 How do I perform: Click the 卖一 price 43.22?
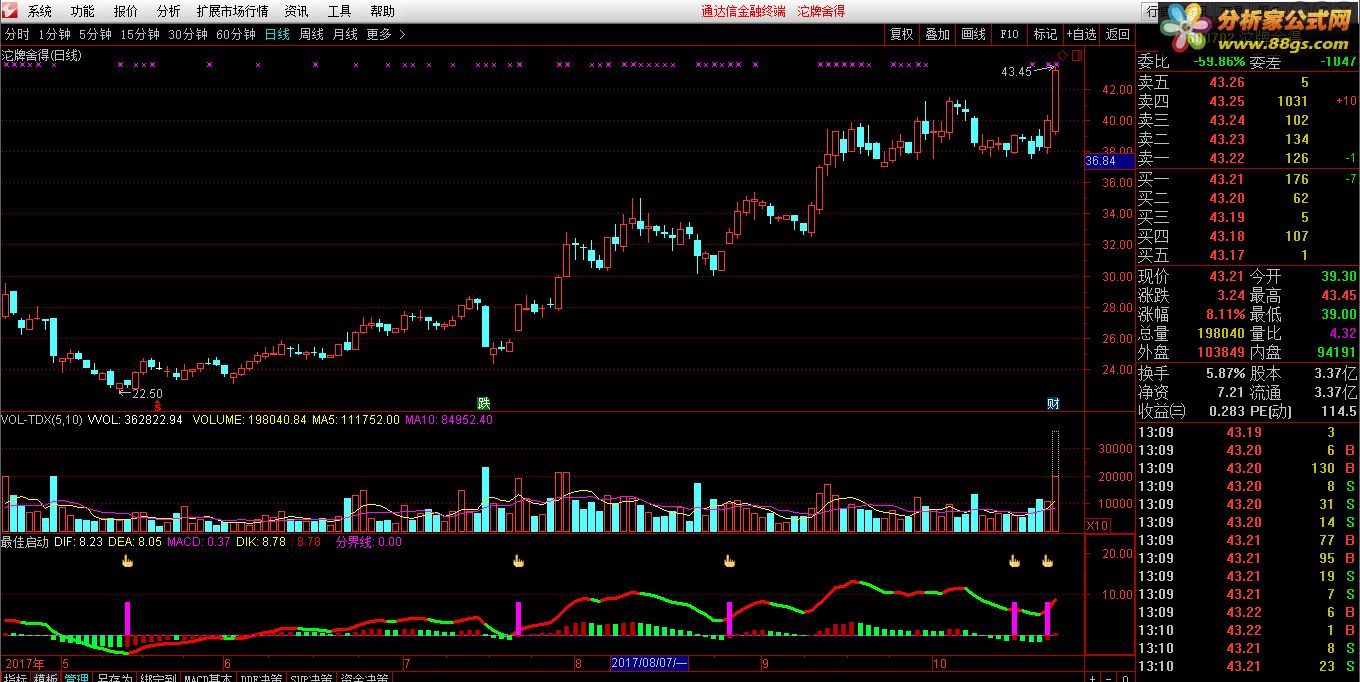pos(1227,158)
